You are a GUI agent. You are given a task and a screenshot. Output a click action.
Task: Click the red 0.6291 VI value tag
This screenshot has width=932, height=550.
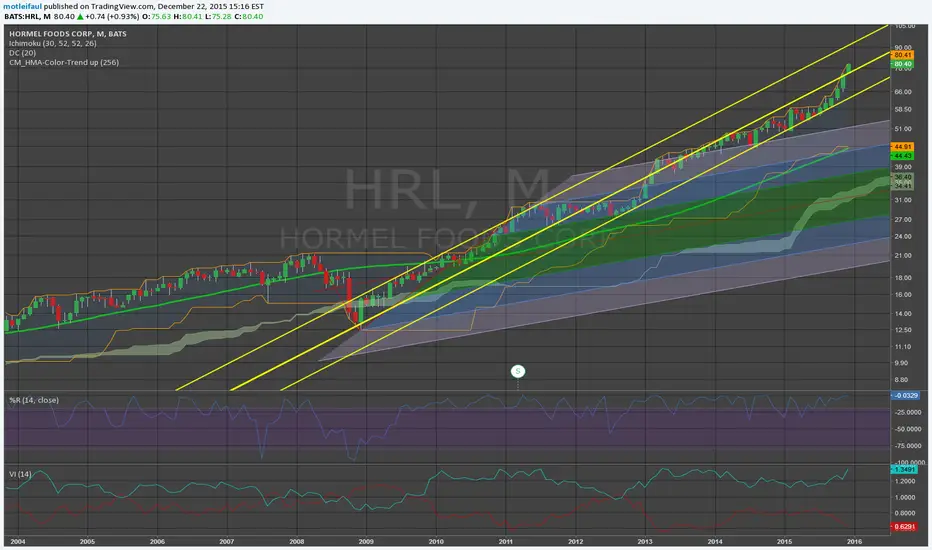pos(904,527)
